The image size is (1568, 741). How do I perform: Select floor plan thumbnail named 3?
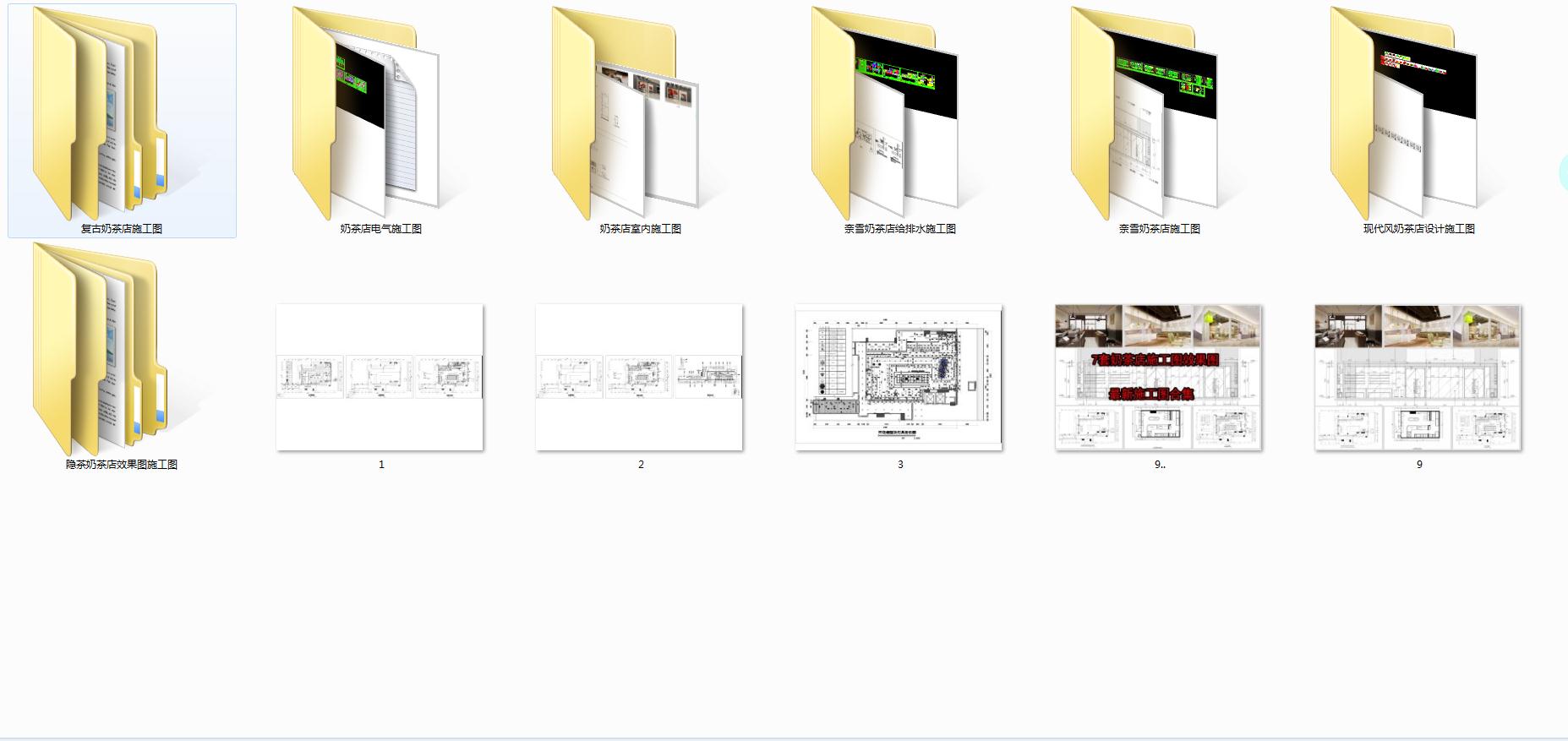pos(899,377)
